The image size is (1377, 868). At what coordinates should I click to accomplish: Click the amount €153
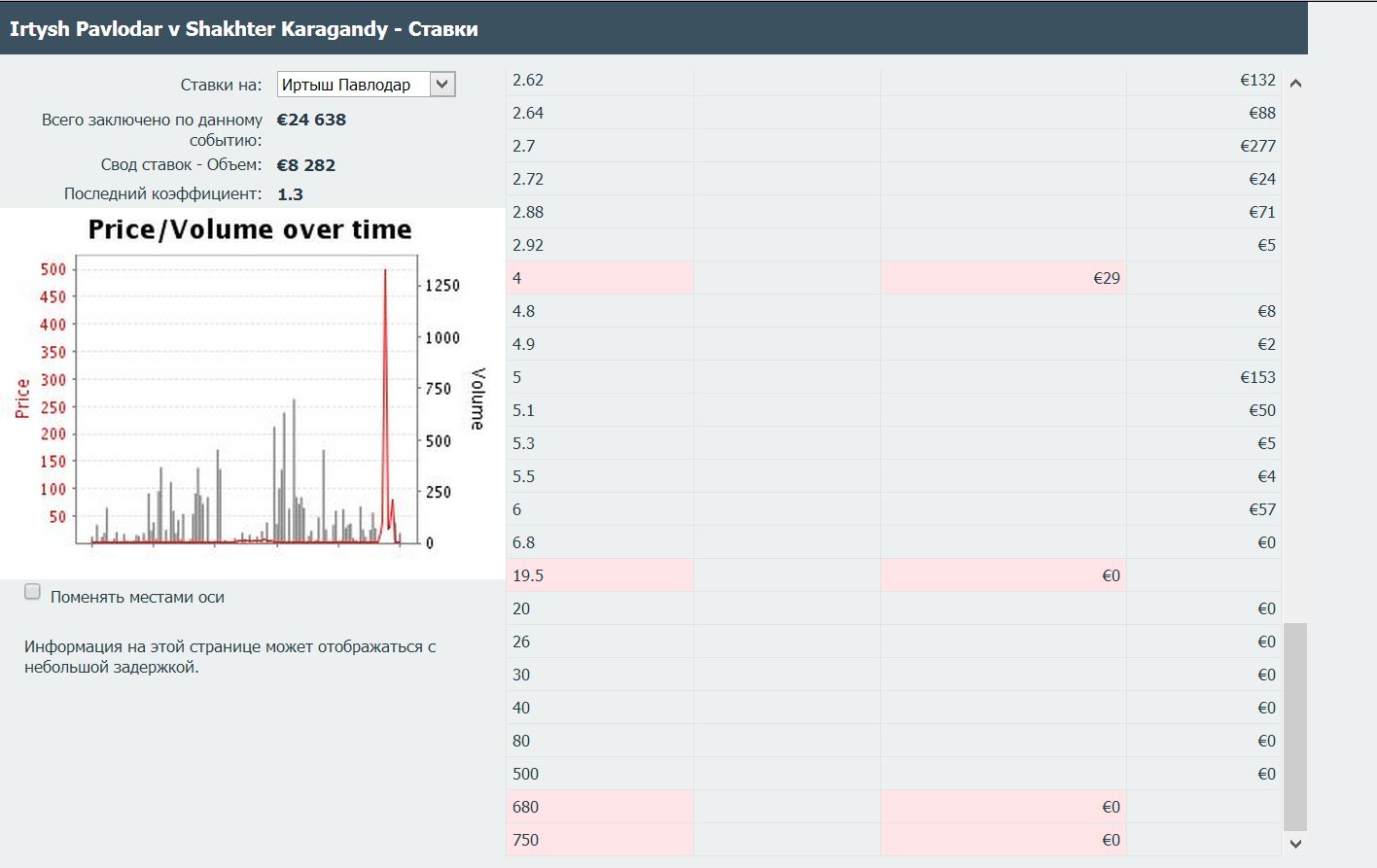pyautogui.click(x=1257, y=377)
